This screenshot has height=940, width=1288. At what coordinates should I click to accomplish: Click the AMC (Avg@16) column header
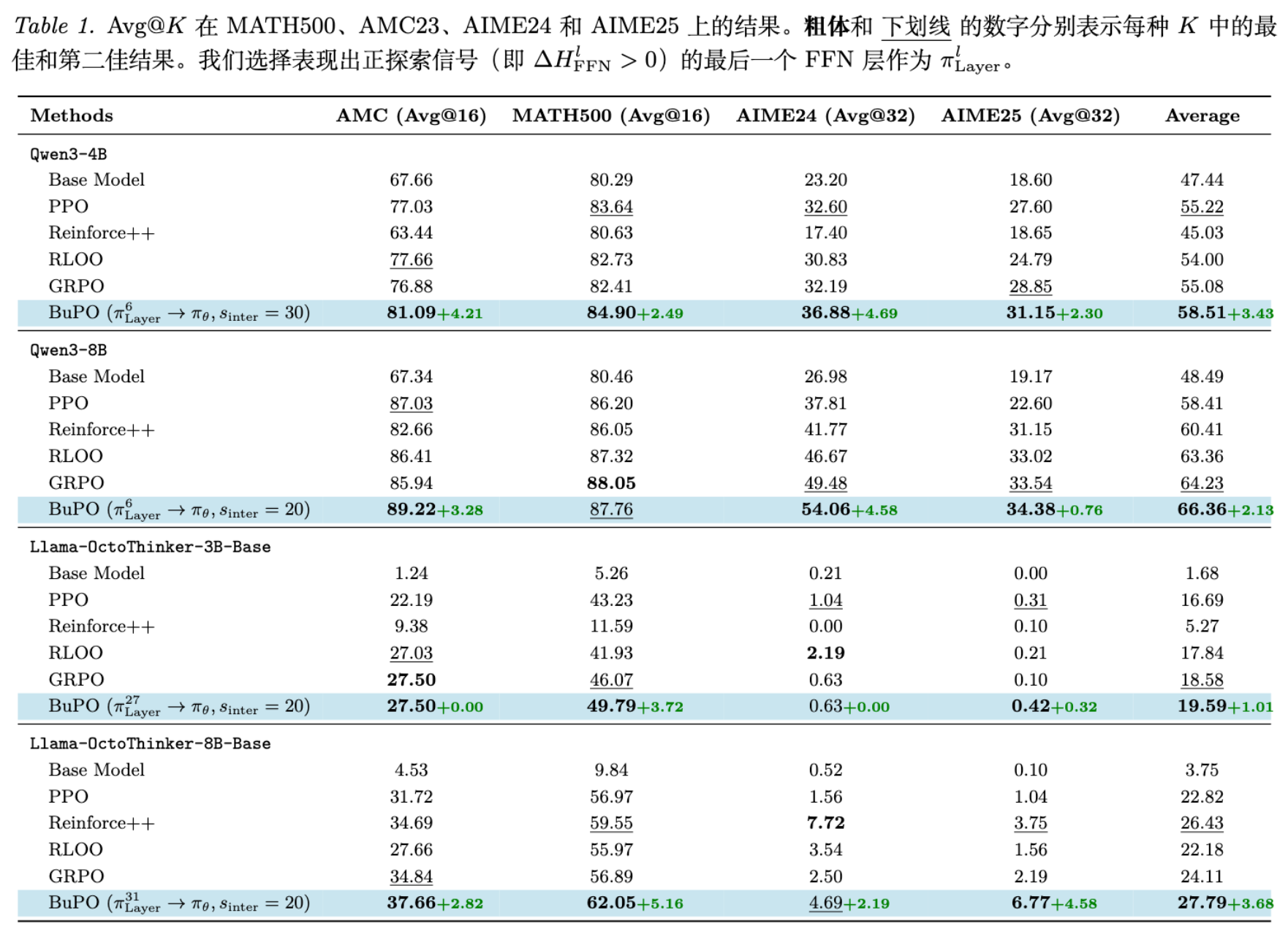pyautogui.click(x=411, y=115)
